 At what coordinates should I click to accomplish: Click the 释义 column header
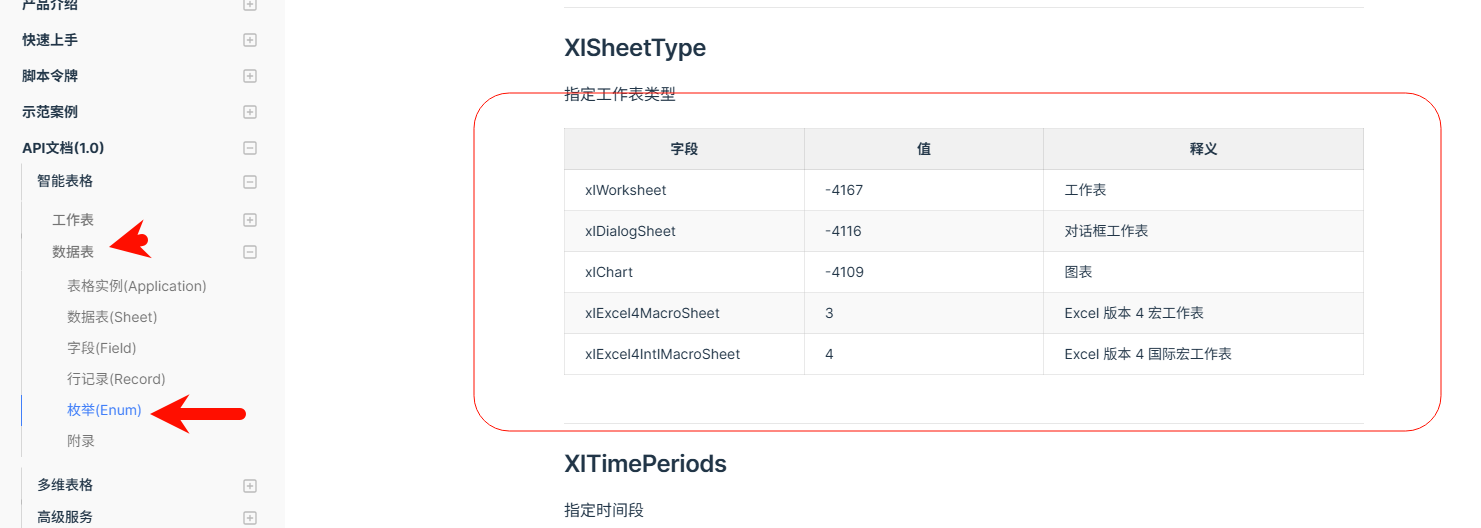click(x=1203, y=149)
